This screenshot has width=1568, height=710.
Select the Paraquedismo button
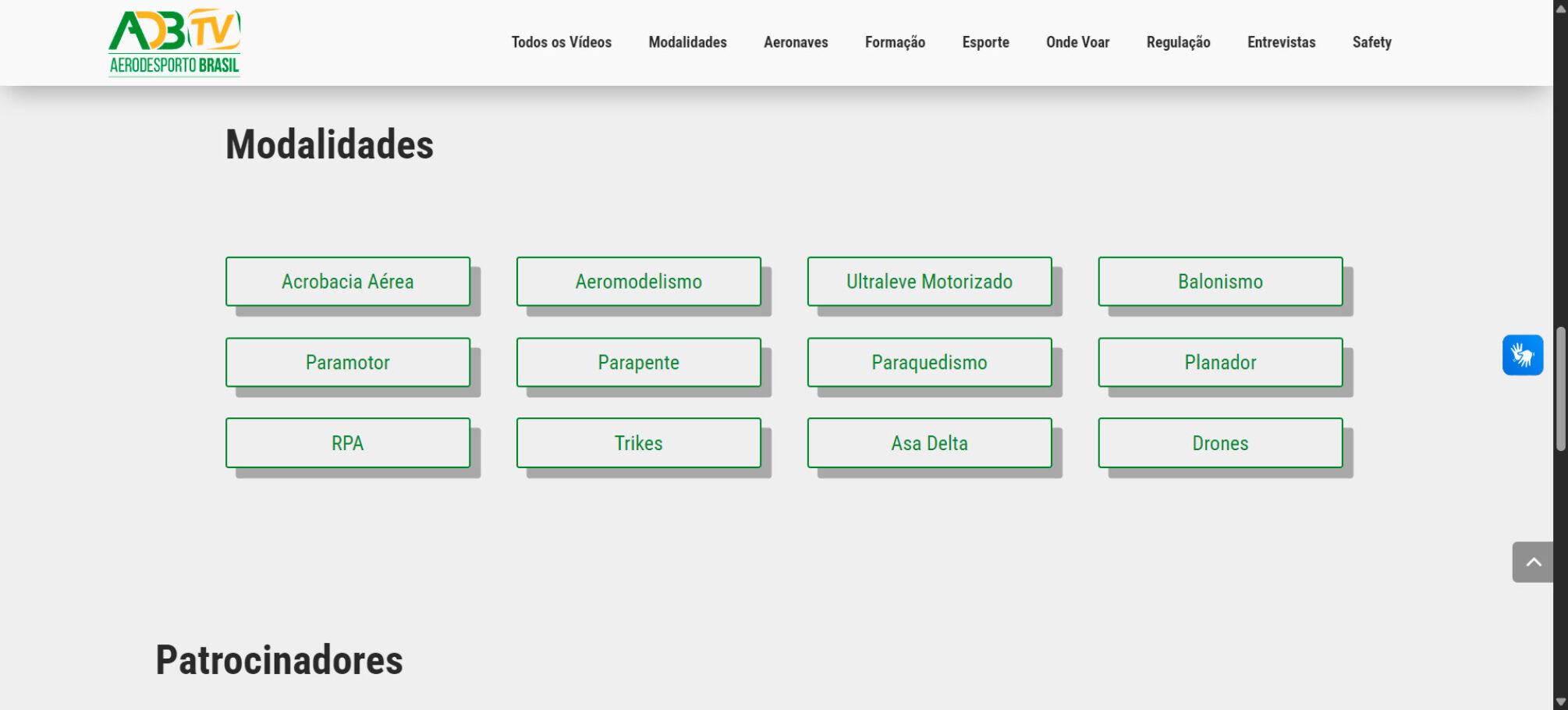tap(929, 363)
